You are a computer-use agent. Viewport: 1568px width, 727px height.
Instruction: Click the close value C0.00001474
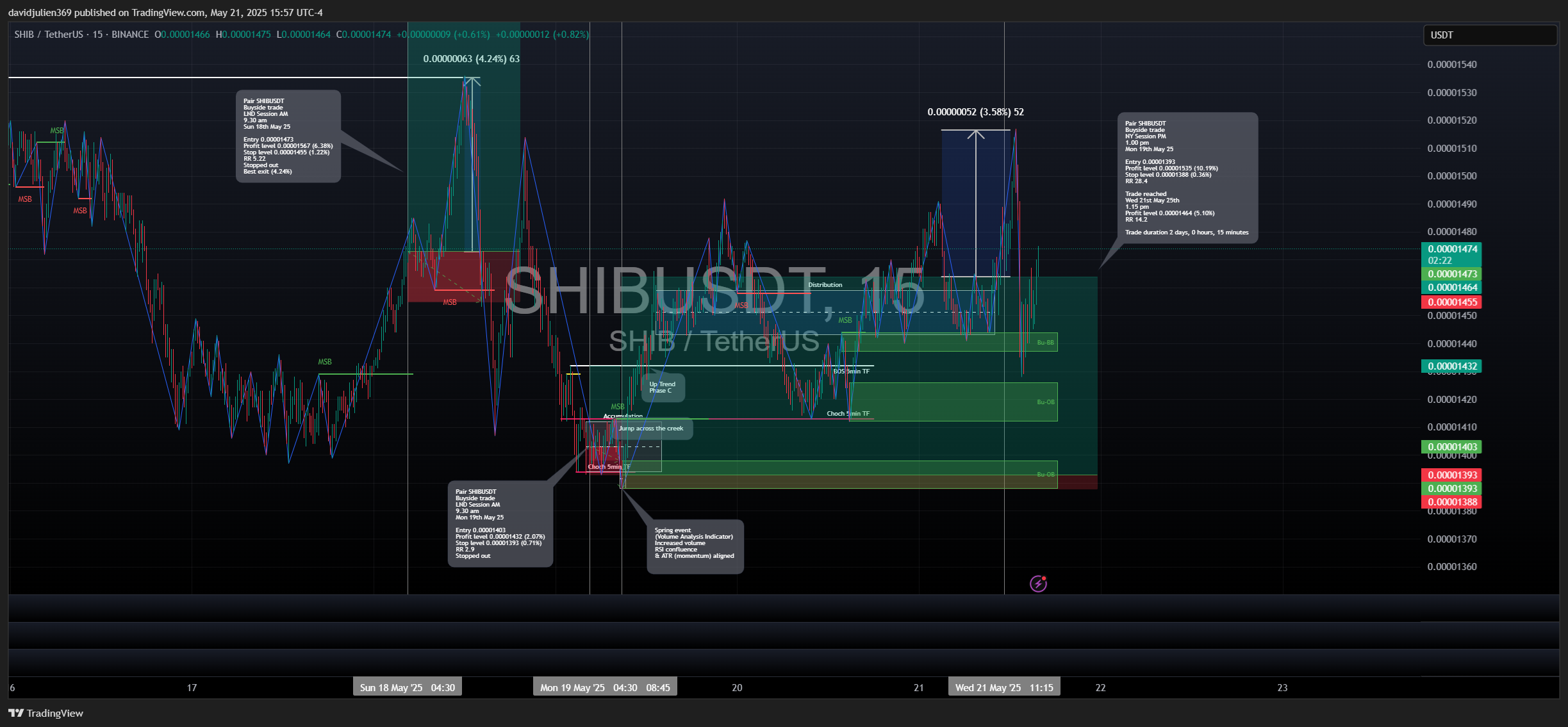[363, 35]
